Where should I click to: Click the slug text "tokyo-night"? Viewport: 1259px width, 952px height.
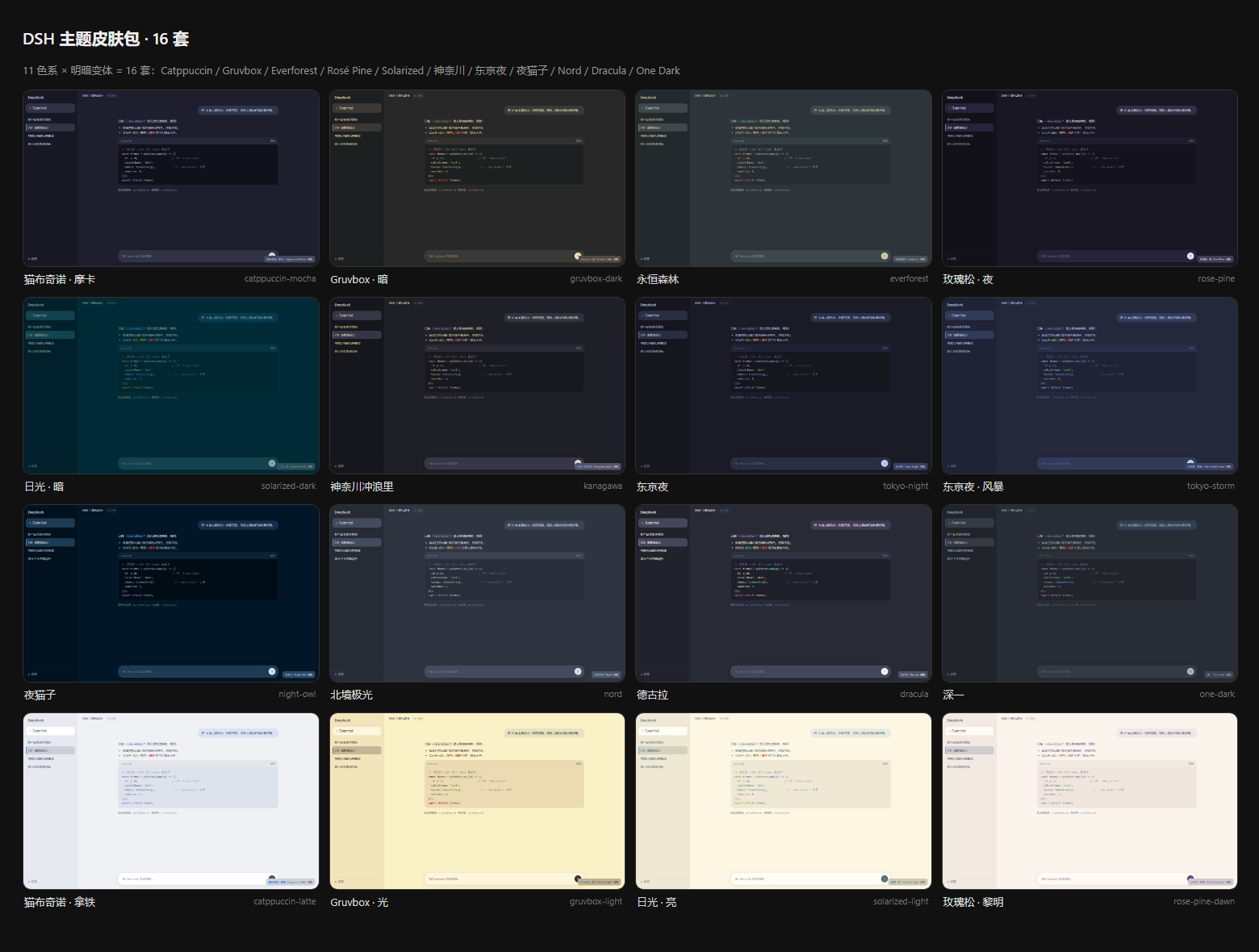pyautogui.click(x=906, y=486)
